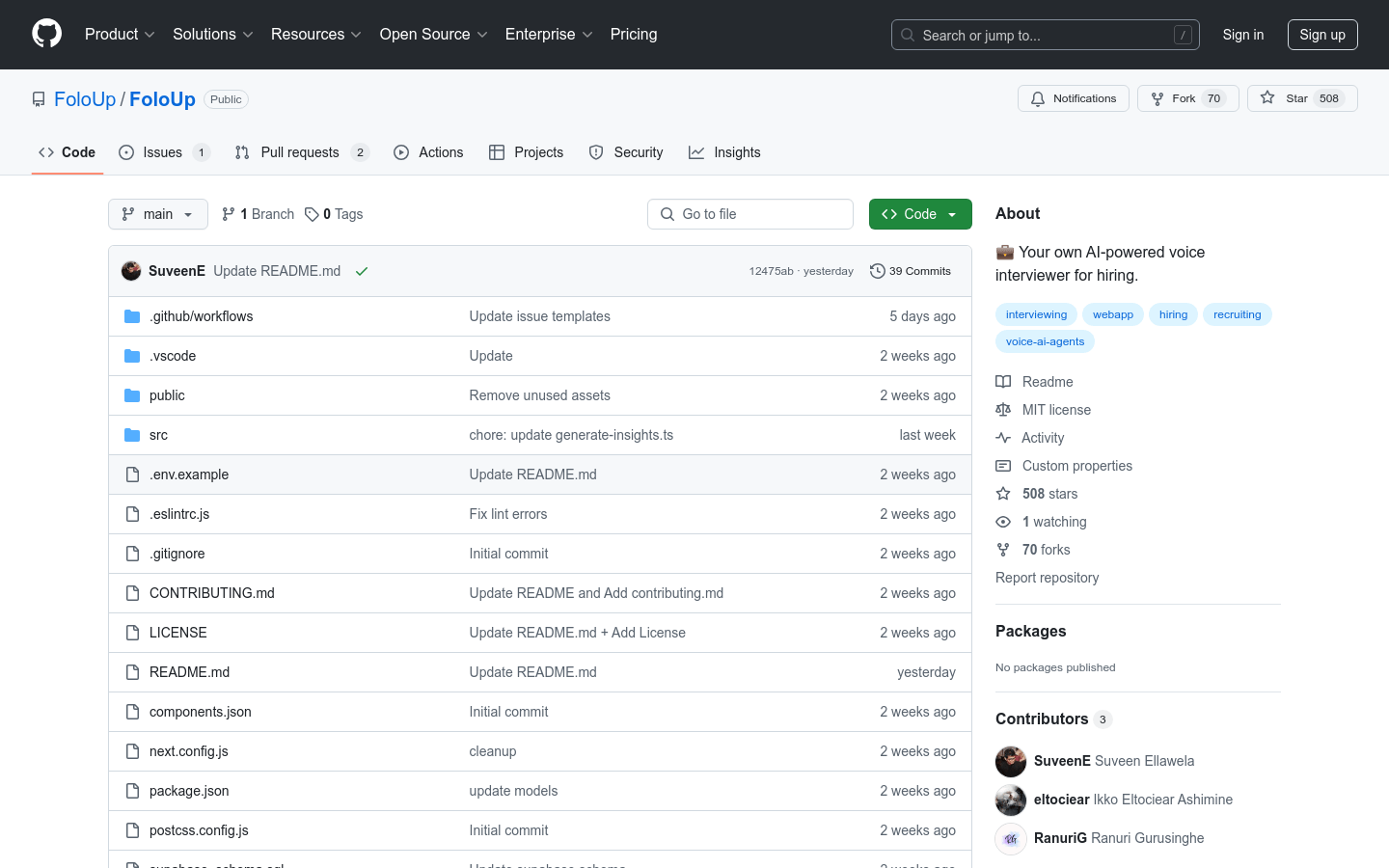The height and width of the screenshot is (868, 1389).
Task: Click the Sign up button
Action: [x=1322, y=35]
